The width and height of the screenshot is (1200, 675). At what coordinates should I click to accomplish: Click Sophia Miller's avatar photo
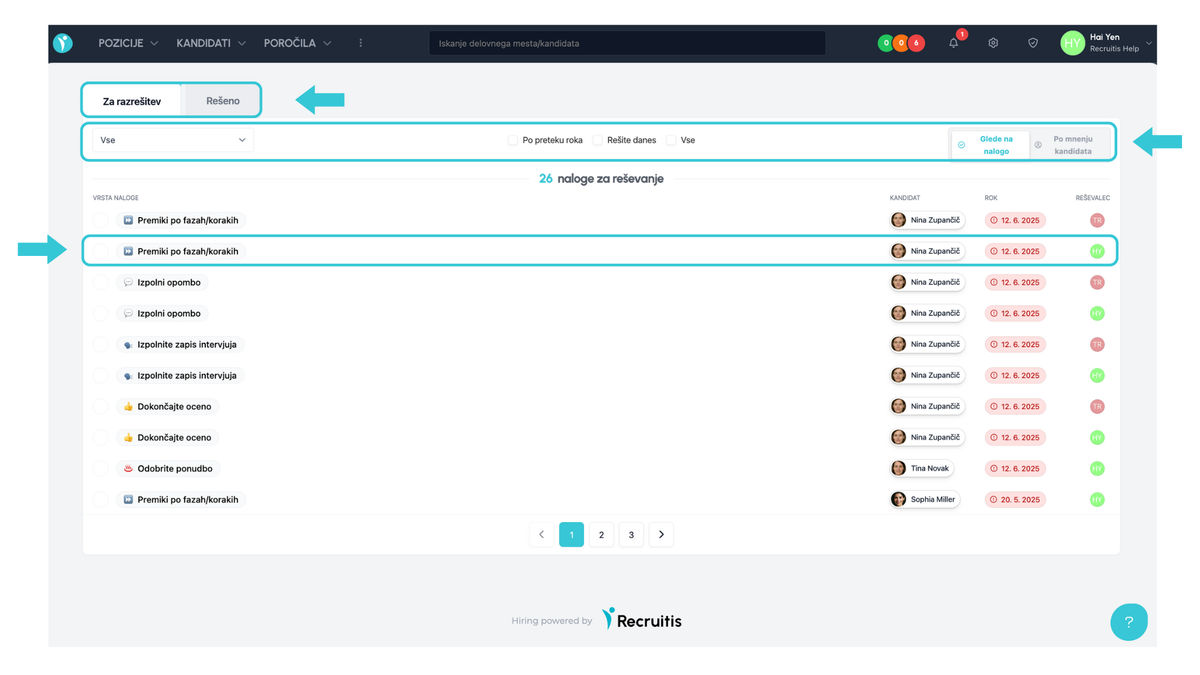(x=899, y=499)
